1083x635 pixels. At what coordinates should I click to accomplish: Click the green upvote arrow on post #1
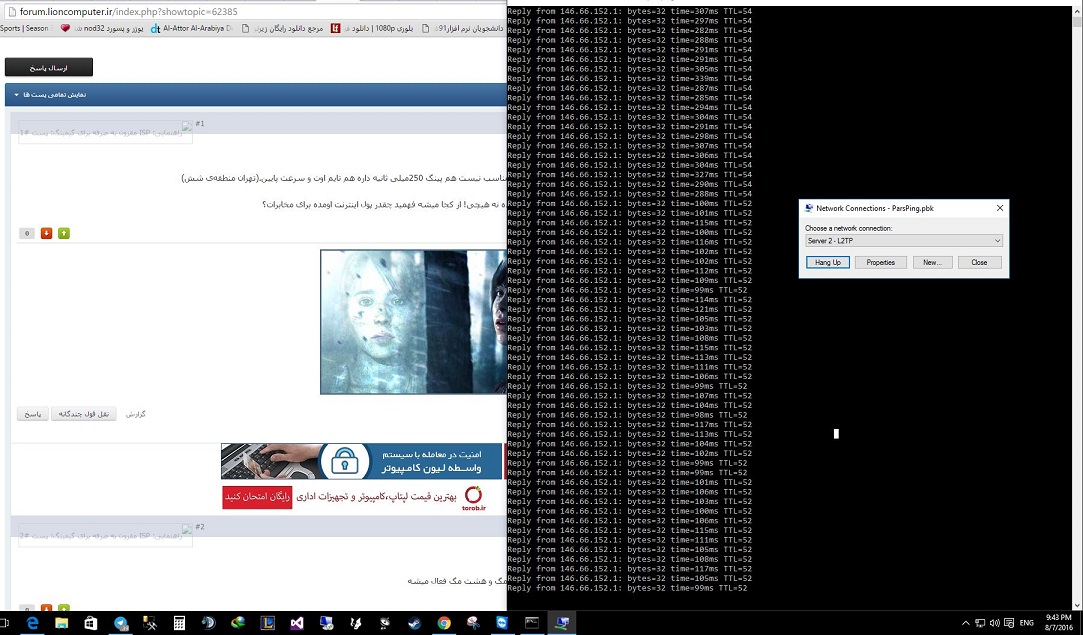tap(64, 233)
